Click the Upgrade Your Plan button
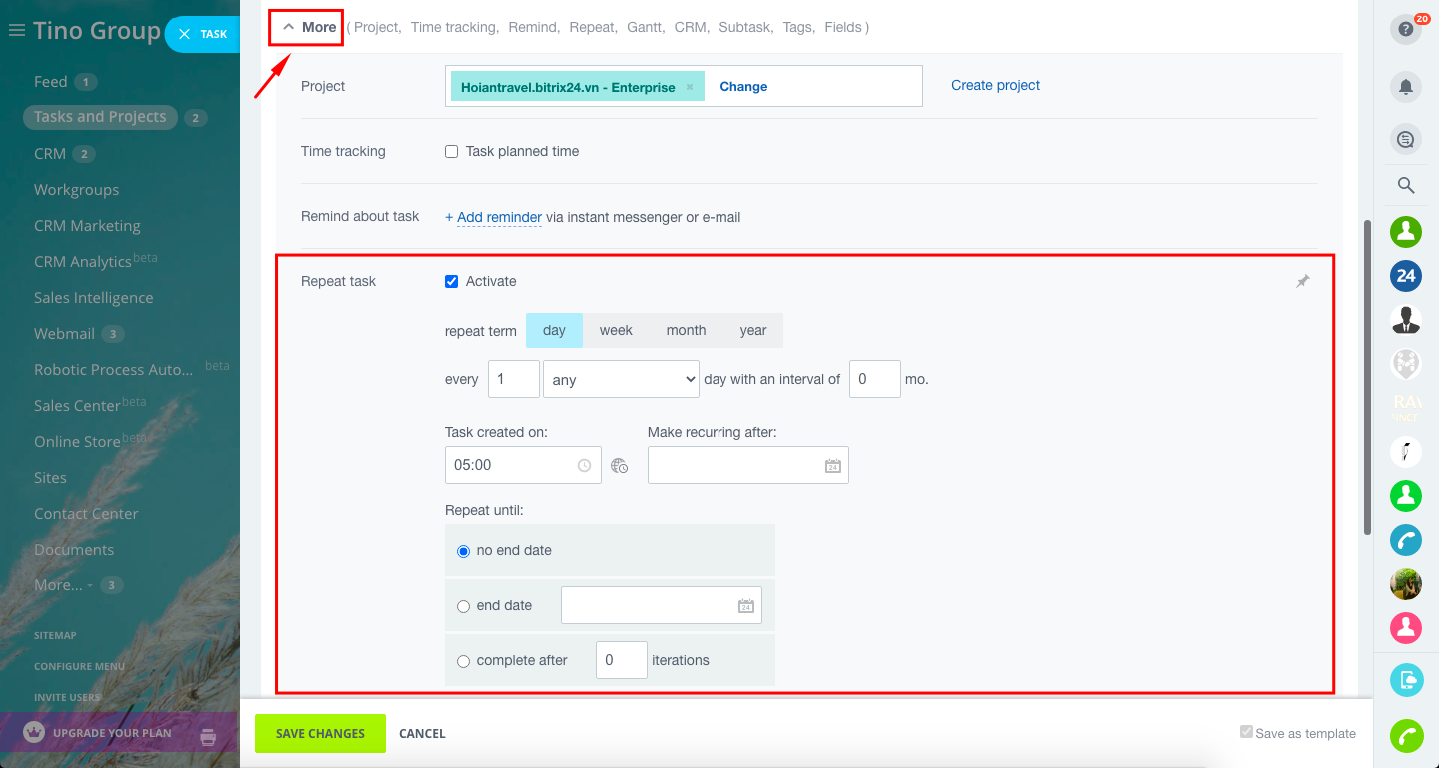The width and height of the screenshot is (1439, 768). [112, 733]
